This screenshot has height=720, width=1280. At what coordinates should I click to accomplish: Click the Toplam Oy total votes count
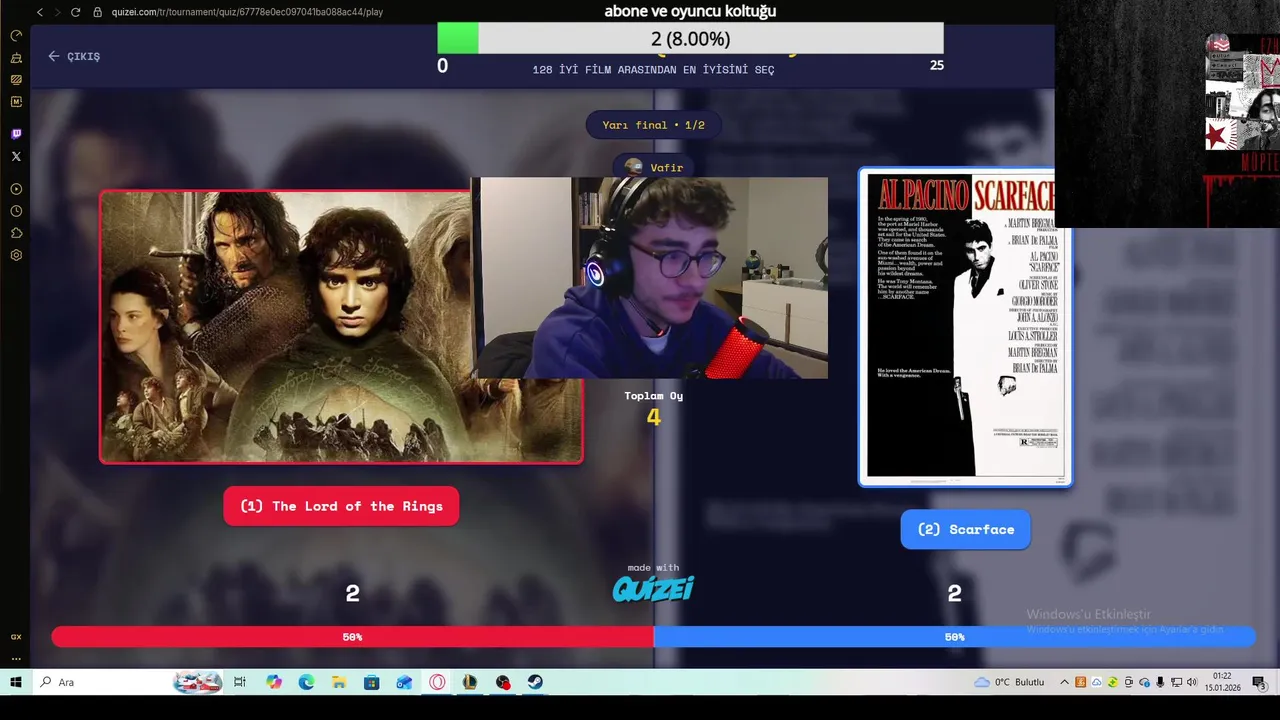click(x=653, y=417)
